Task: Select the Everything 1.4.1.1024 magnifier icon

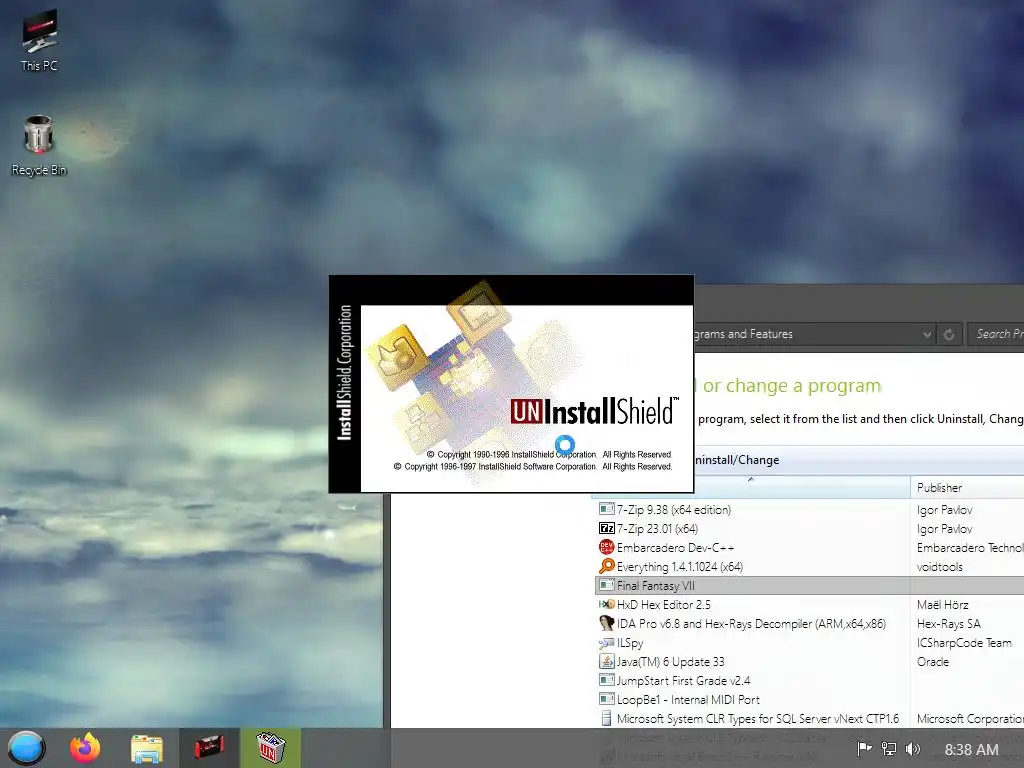Action: [606, 566]
